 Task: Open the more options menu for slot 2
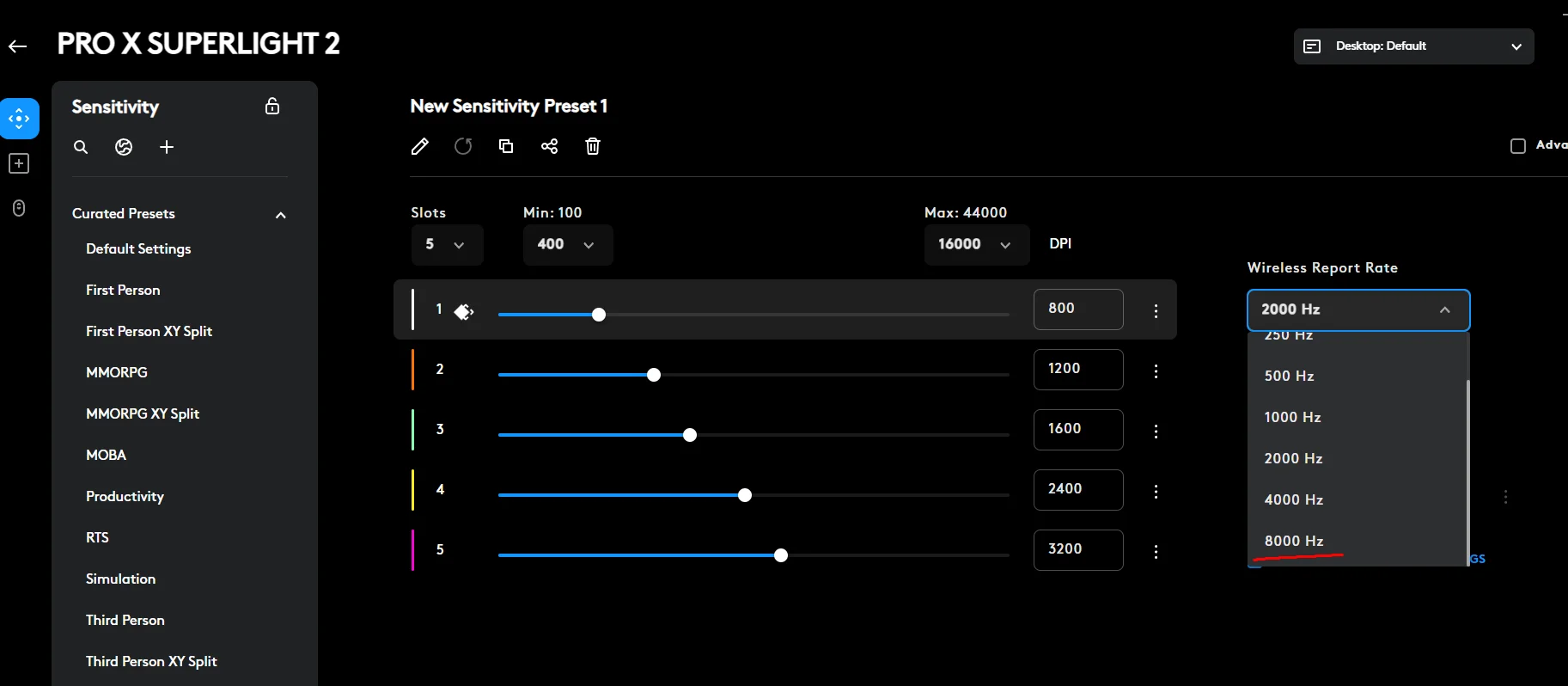pos(1156,371)
